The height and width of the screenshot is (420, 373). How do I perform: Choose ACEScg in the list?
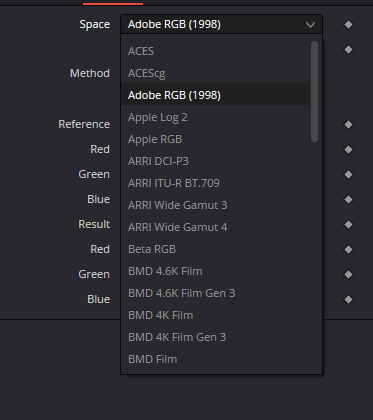[x=215, y=73]
